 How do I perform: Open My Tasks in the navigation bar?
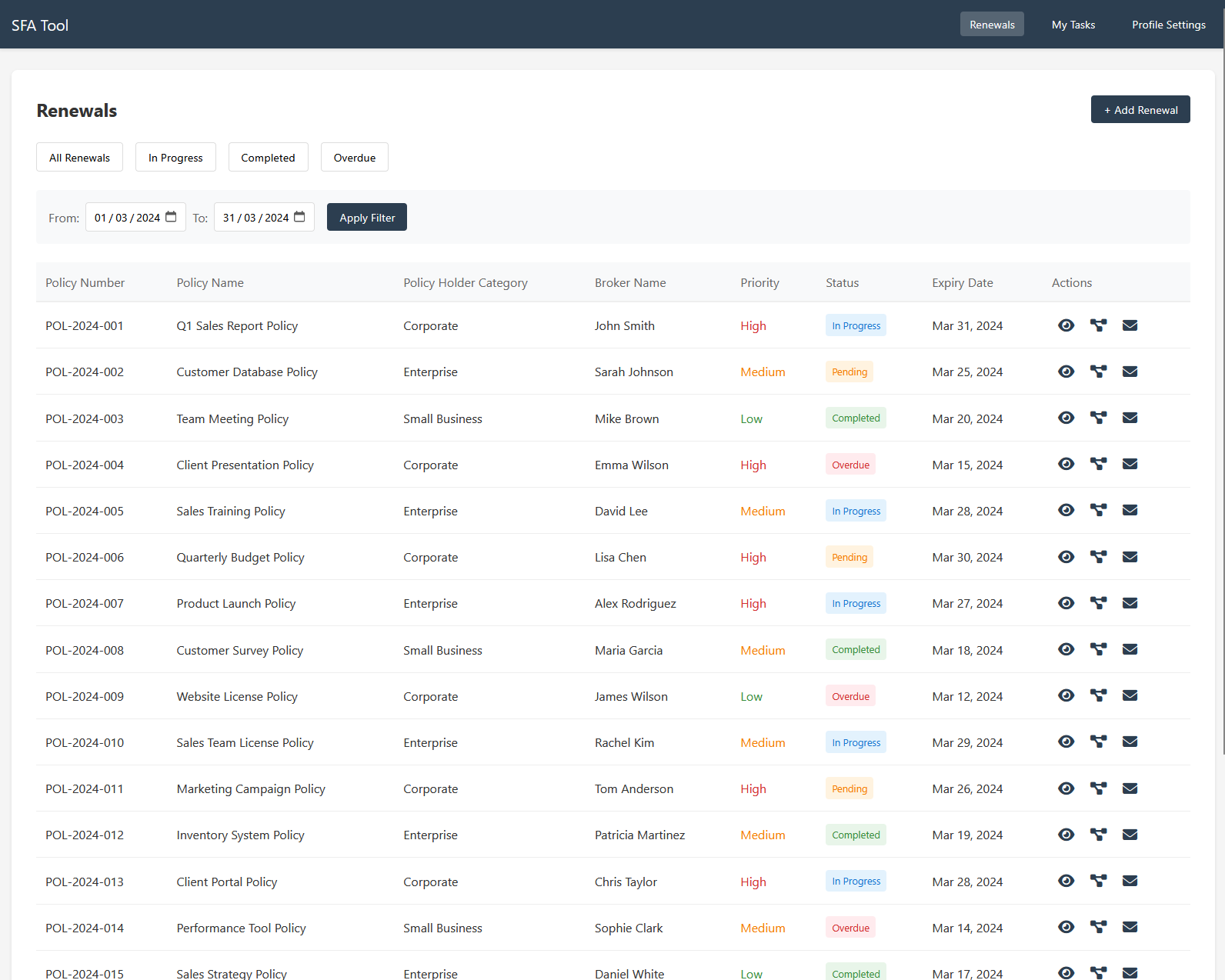1073,25
